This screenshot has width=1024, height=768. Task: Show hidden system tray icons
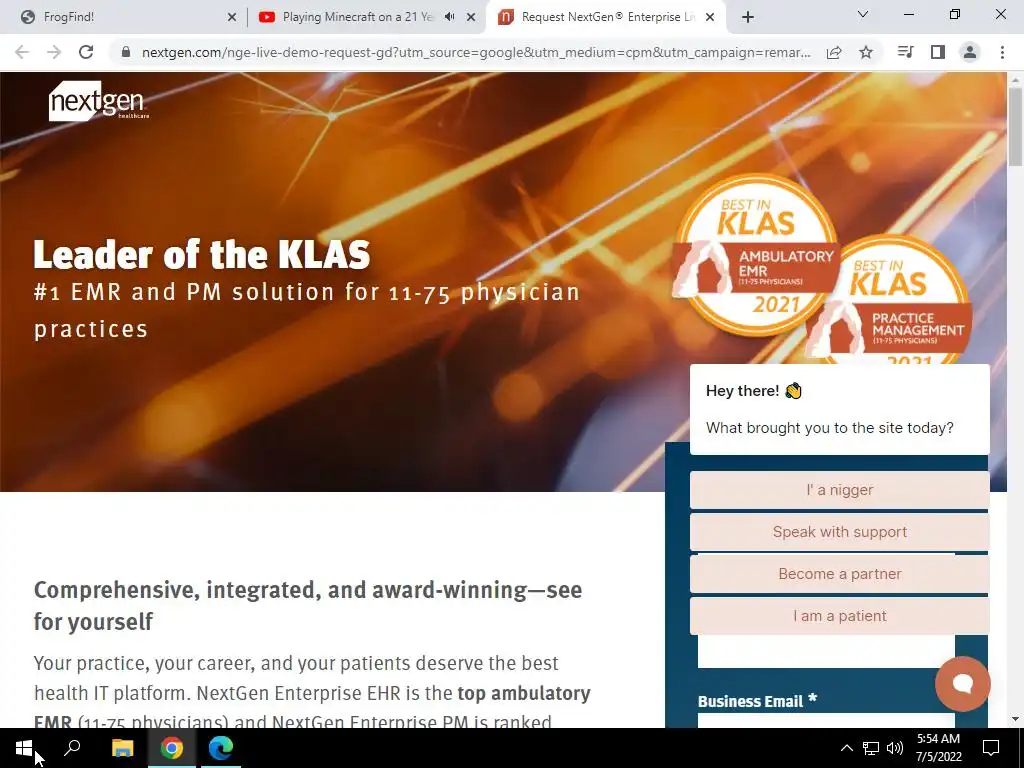(x=846, y=748)
